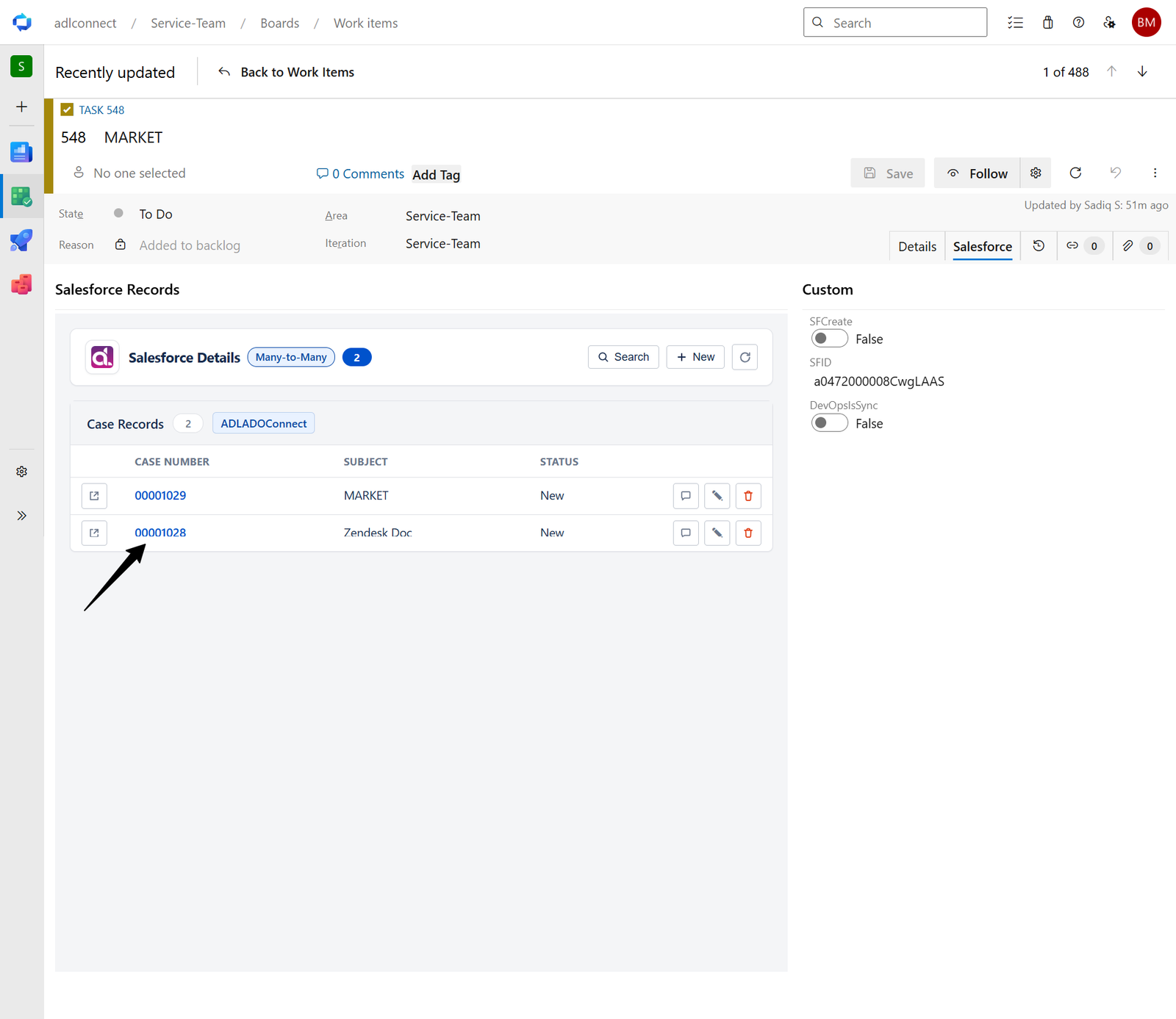Open the work items checklist icon in header
Viewport: 1176px width, 1019px height.
(x=1015, y=23)
